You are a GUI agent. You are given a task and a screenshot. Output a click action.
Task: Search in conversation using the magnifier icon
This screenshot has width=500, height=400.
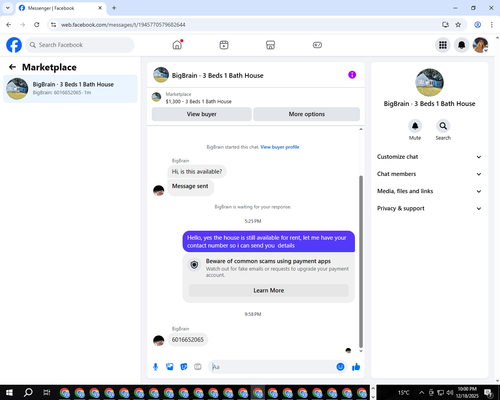[443, 126]
